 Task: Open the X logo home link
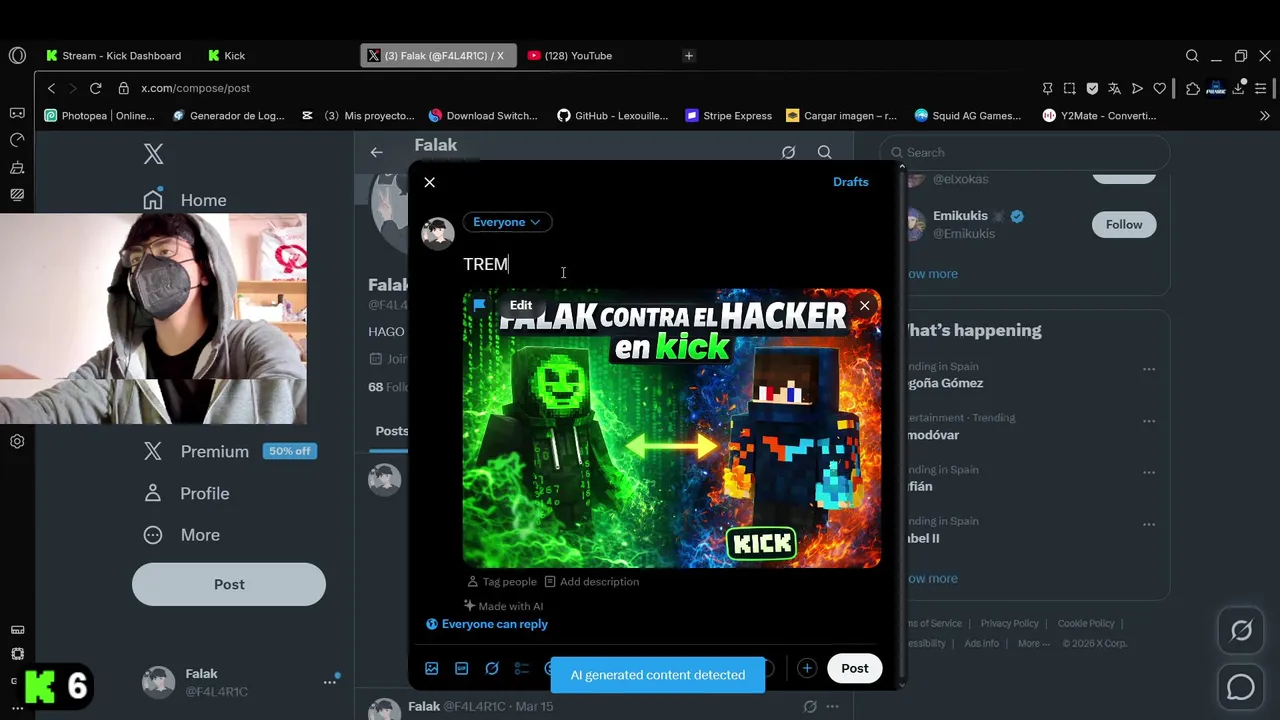[153, 154]
